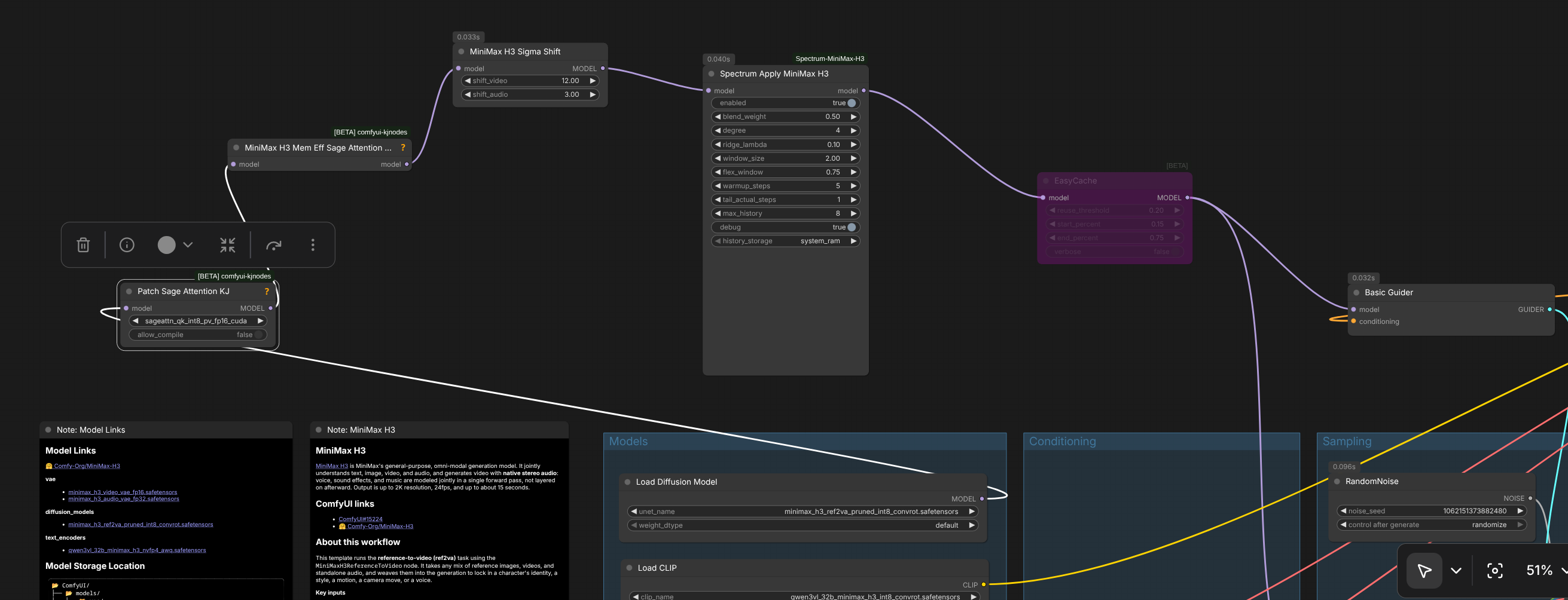Click the noise_seed number field
Image resolution: width=1568 pixels, height=600 pixels.
coord(1431,511)
